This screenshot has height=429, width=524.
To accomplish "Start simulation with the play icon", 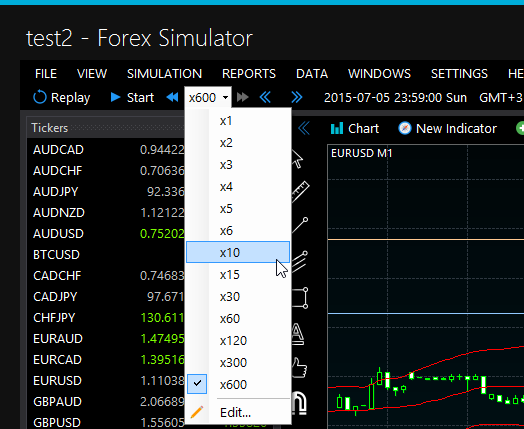I will (115, 97).
